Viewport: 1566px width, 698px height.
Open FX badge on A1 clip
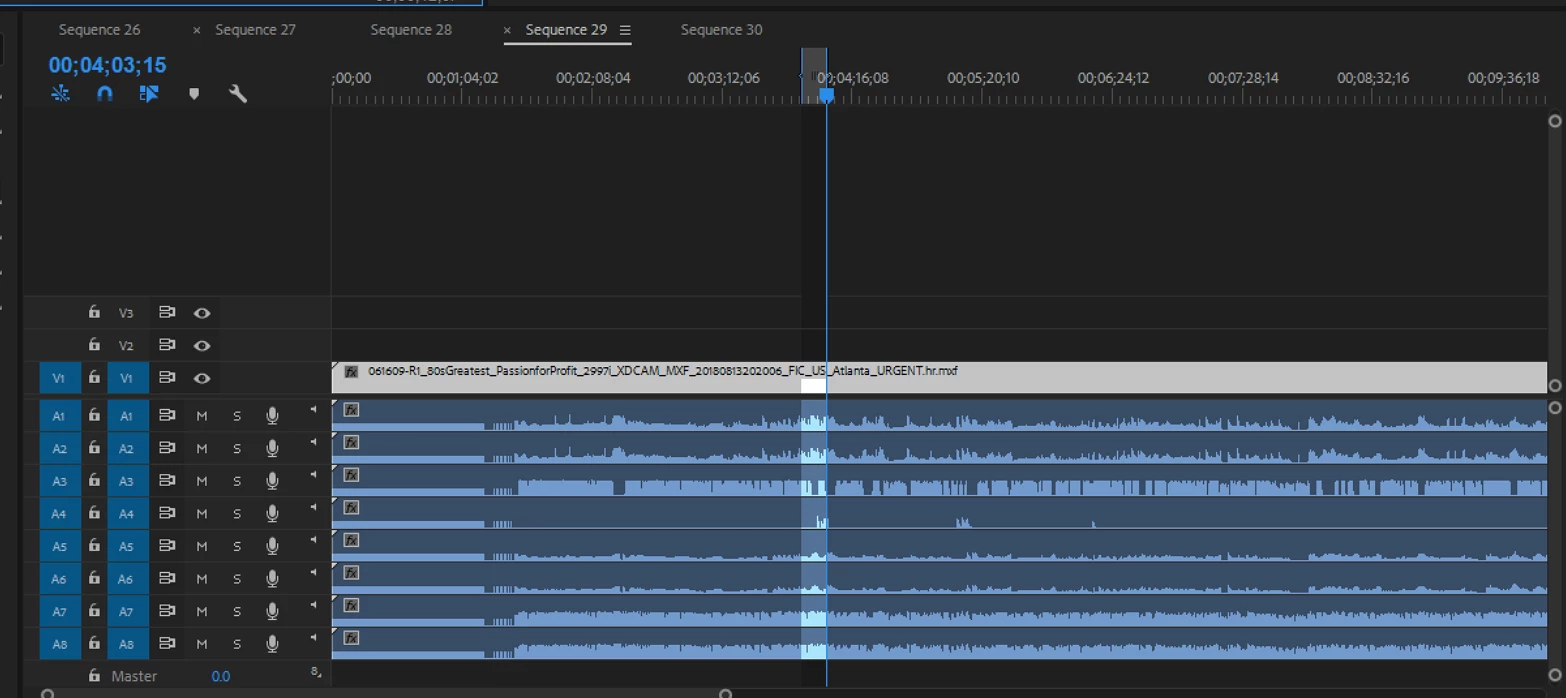(351, 410)
